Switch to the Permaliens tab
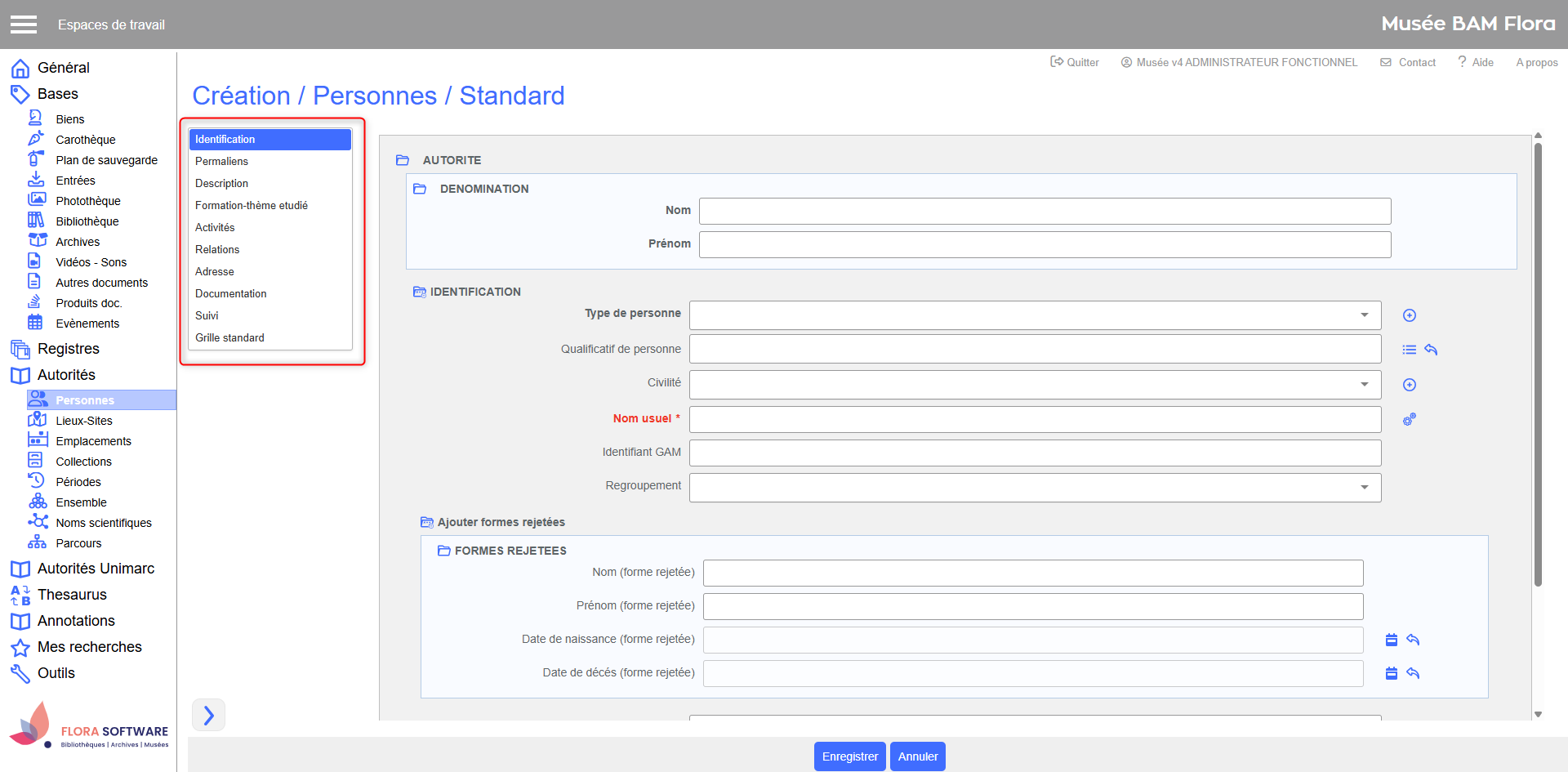Image resolution: width=1568 pixels, height=772 pixels. point(221,161)
